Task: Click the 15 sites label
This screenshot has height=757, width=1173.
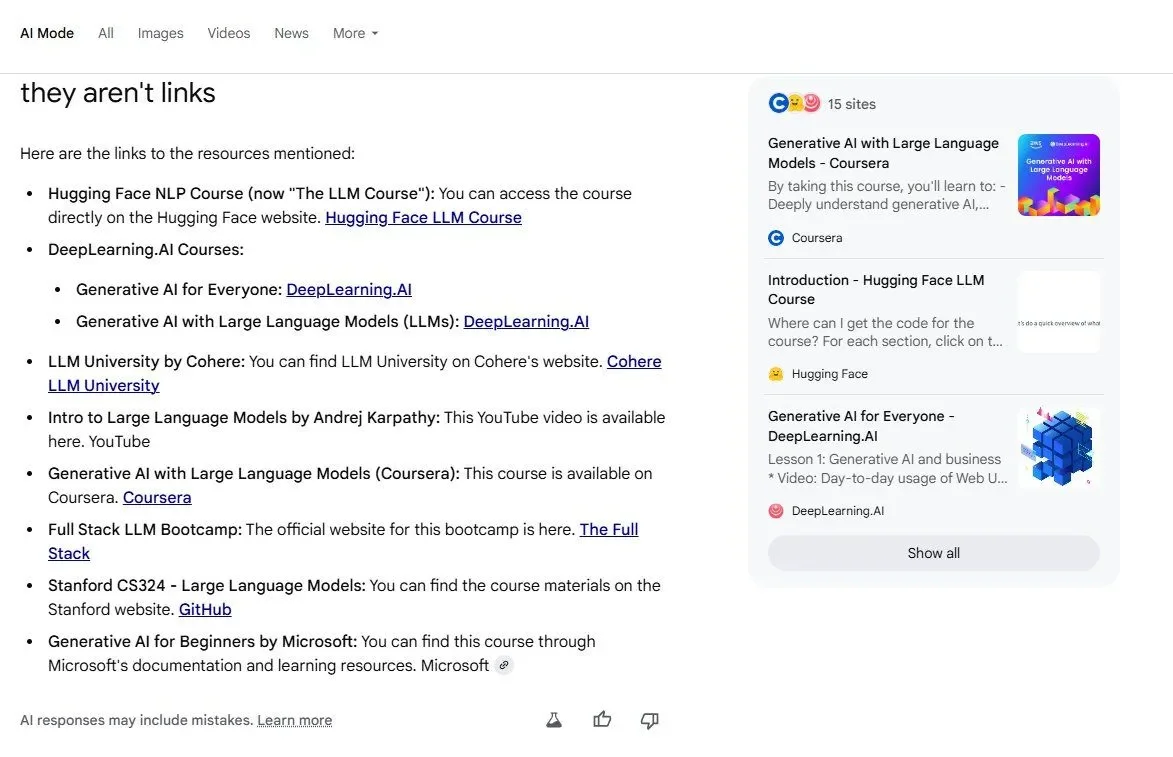Action: (x=851, y=104)
